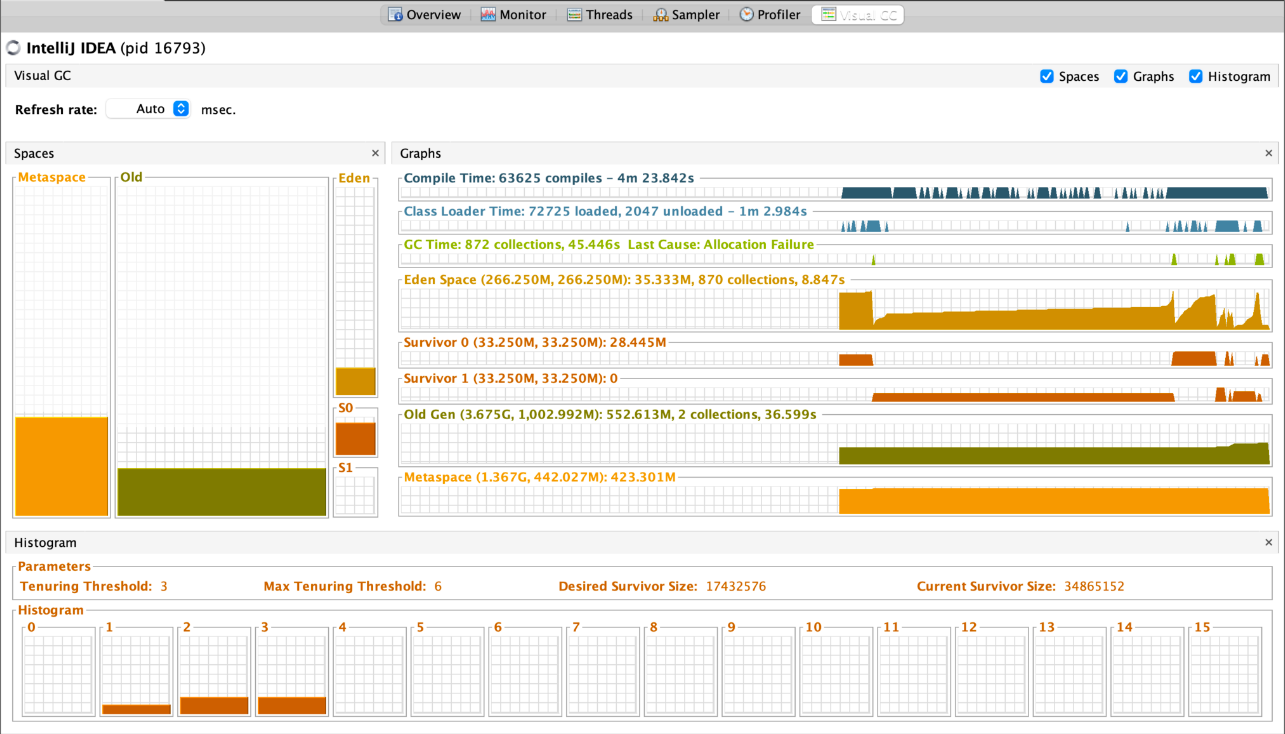1285x734 pixels.
Task: Click histogram bucket 4
Action: [370, 672]
